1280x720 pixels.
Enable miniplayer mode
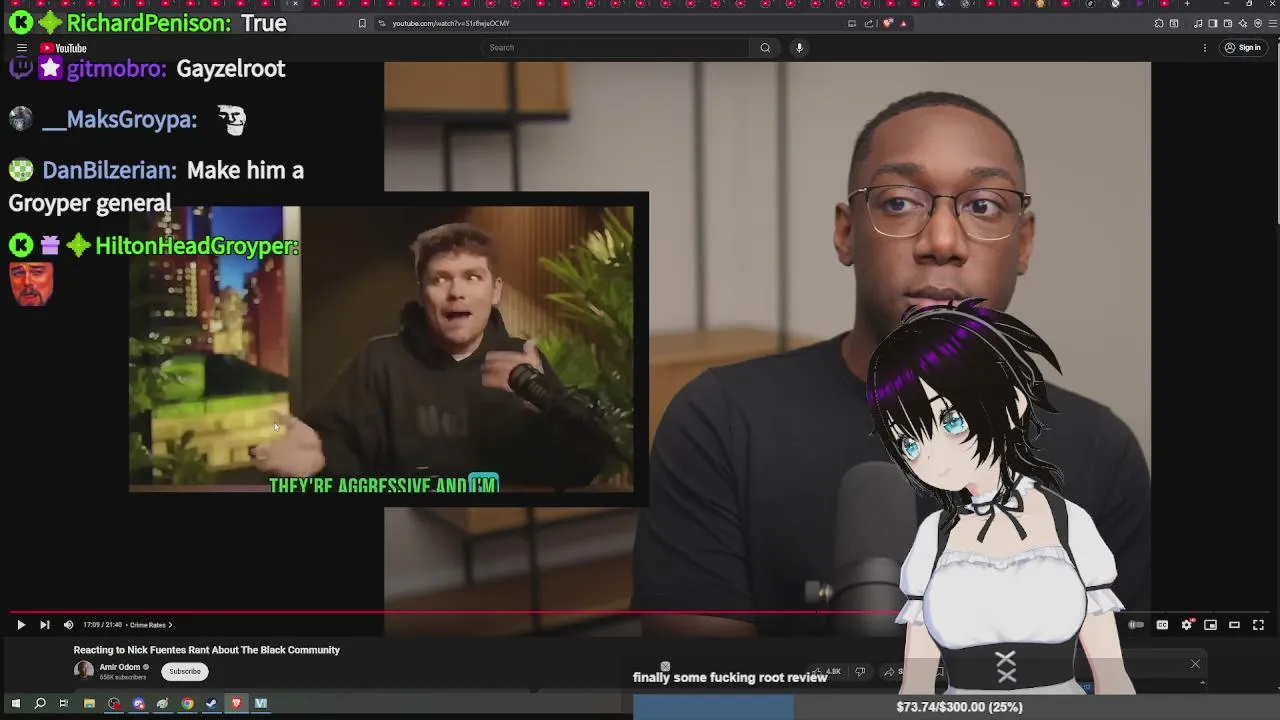(x=1210, y=625)
